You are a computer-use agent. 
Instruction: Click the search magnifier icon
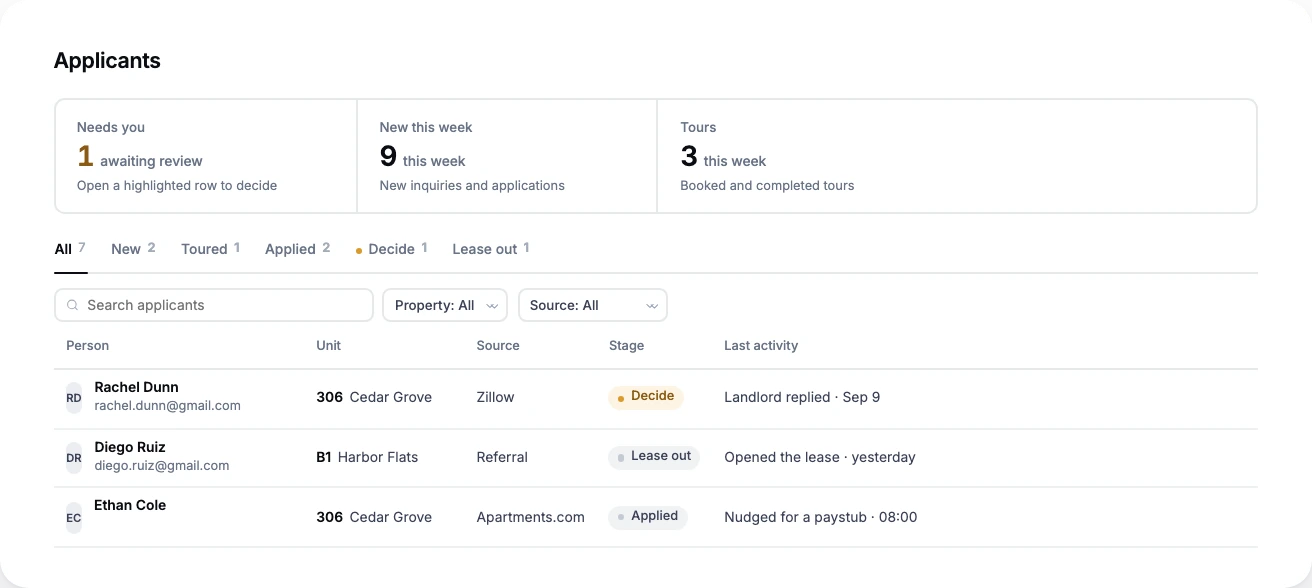coord(72,305)
